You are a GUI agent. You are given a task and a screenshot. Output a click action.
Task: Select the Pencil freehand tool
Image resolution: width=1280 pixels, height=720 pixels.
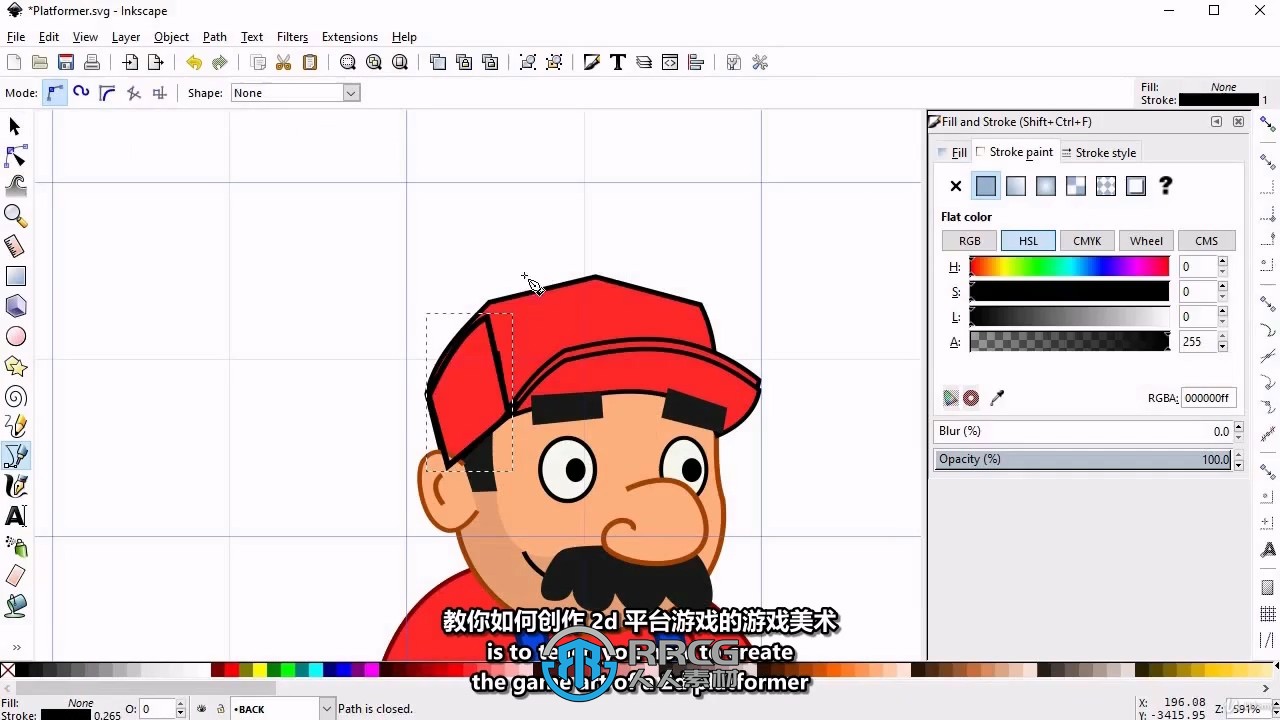coord(15,427)
